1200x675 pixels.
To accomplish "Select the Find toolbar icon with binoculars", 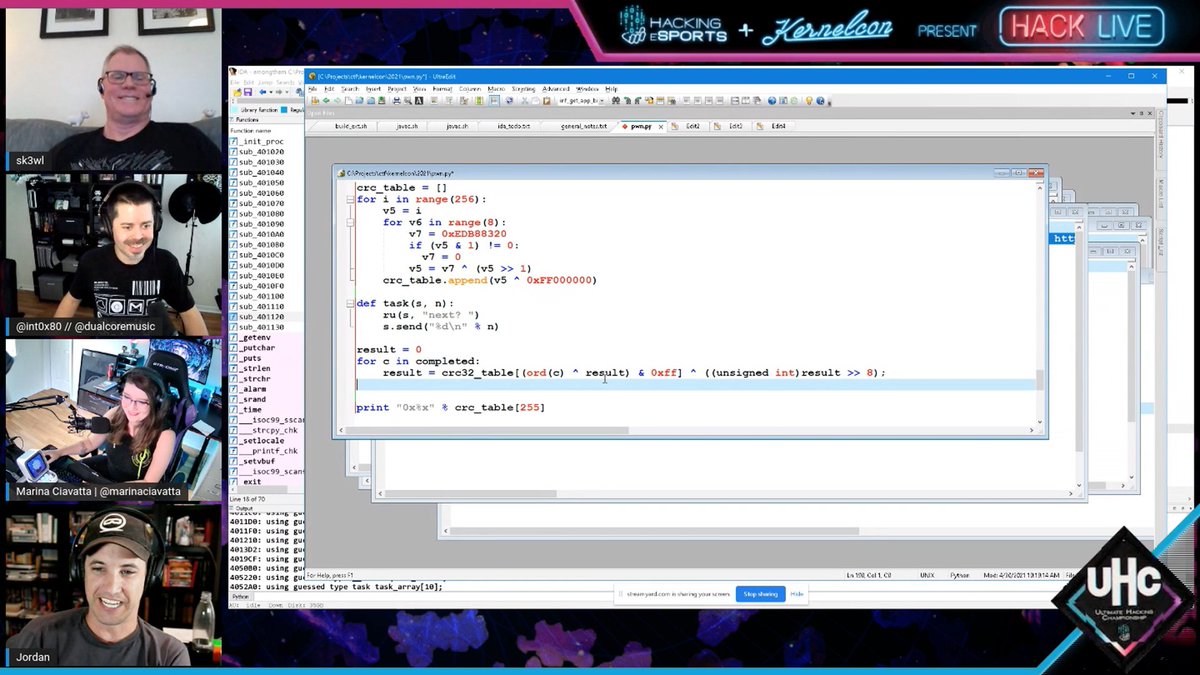I will point(616,100).
